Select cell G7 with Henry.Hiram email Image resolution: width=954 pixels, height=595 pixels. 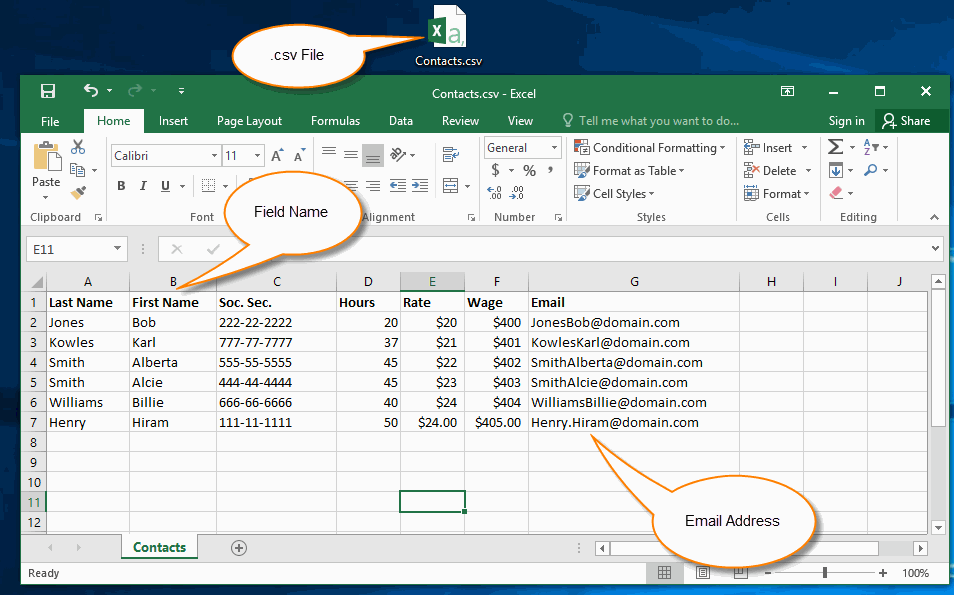[x=634, y=422]
